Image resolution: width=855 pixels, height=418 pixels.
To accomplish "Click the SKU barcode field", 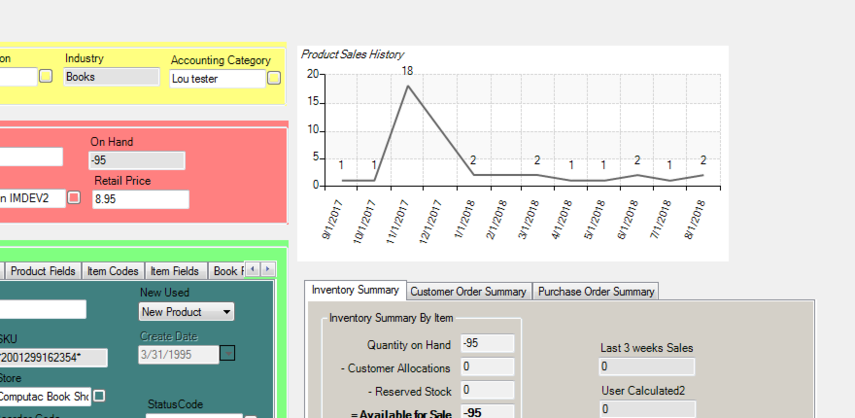I will point(52,358).
